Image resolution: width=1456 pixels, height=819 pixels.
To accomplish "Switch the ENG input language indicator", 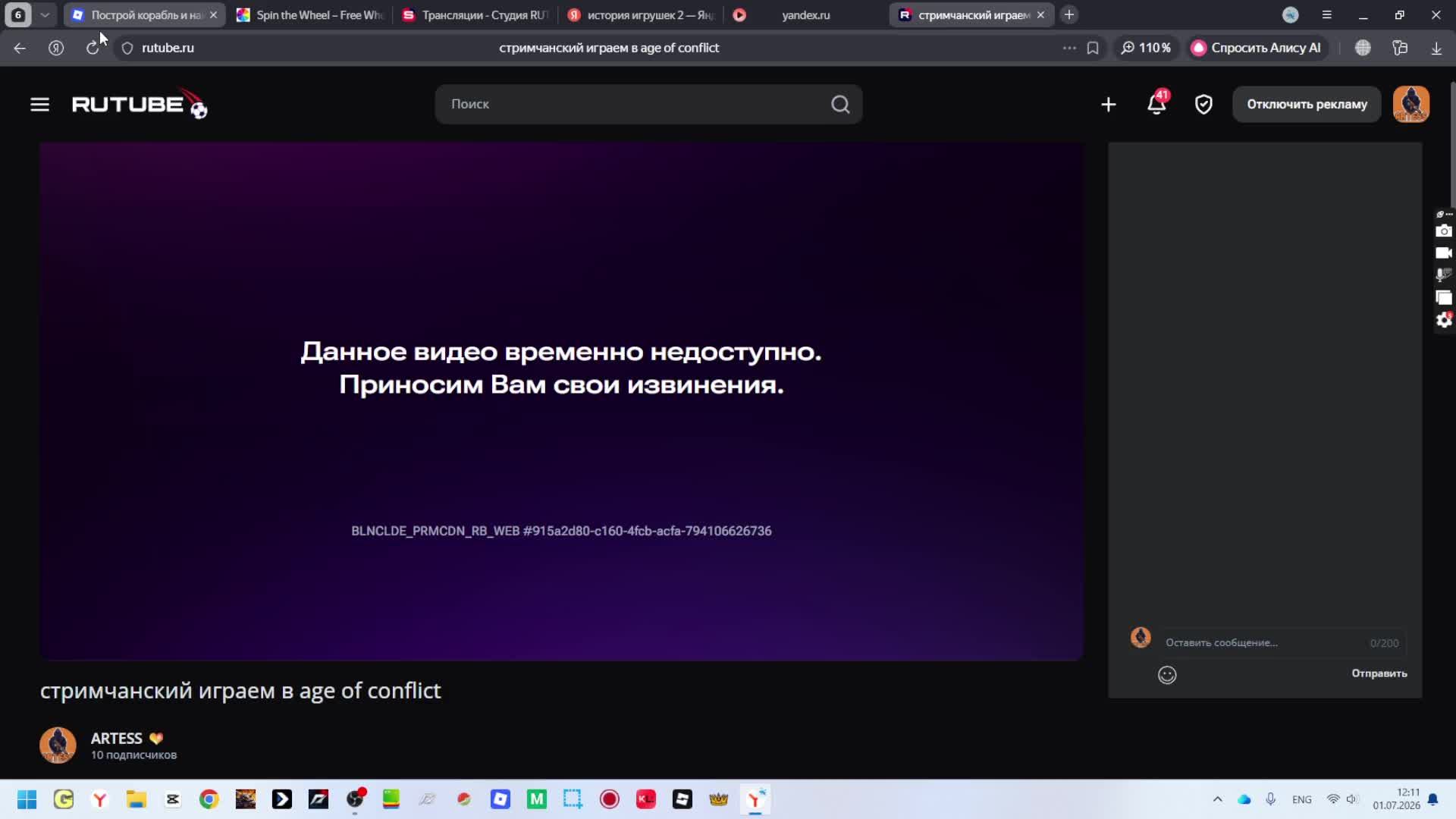I will tap(1302, 799).
